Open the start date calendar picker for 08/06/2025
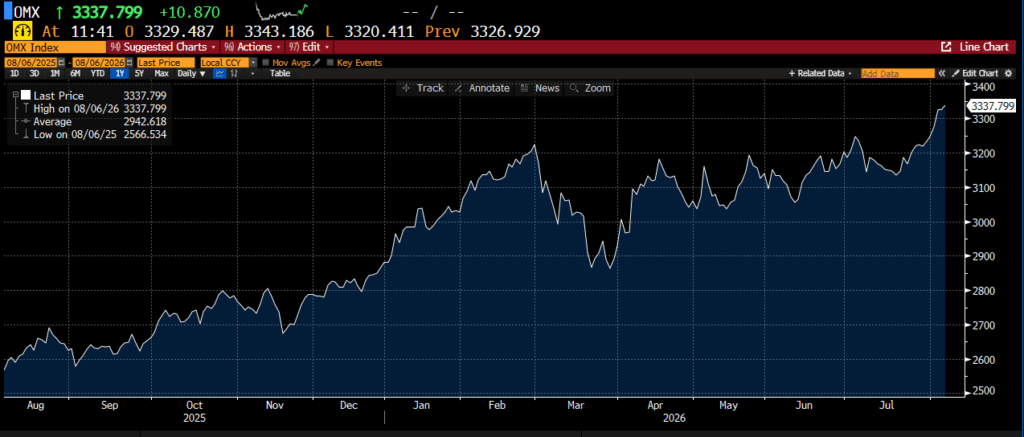This screenshot has height=437, width=1024. pyautogui.click(x=61, y=63)
